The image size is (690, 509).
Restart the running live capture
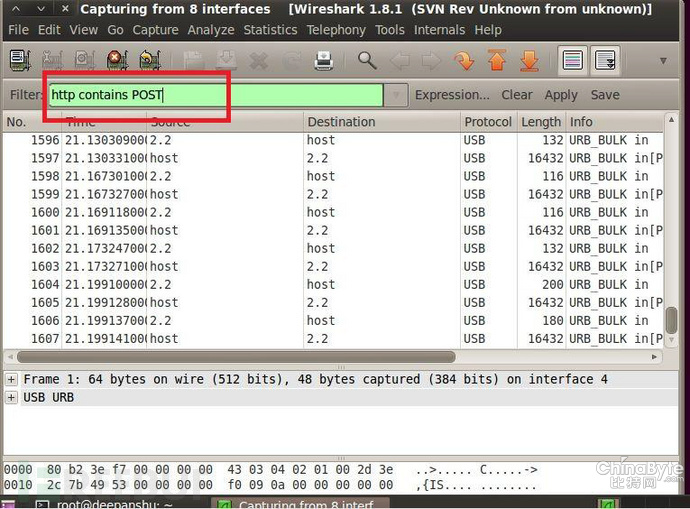click(149, 61)
